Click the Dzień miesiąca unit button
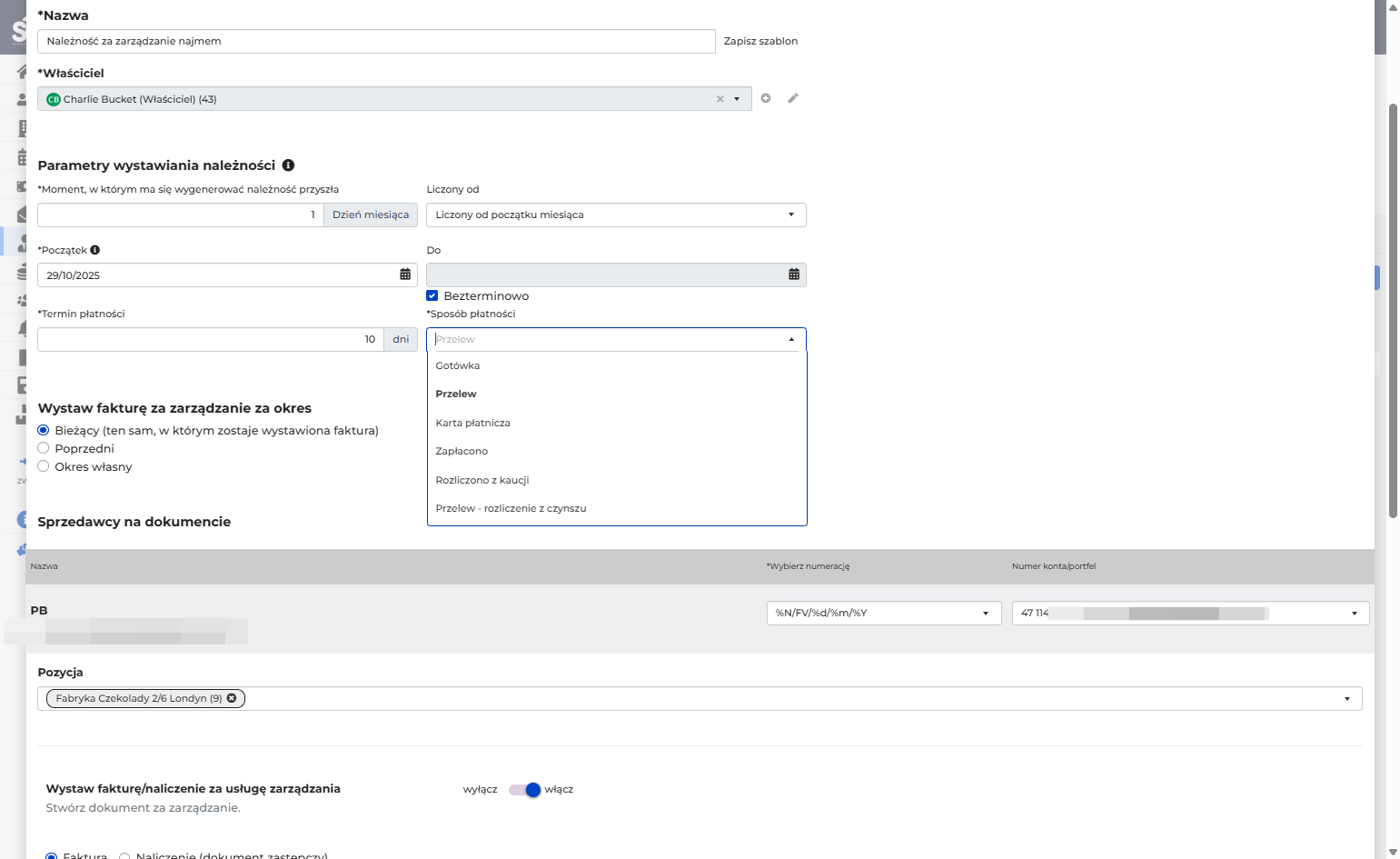Image resolution: width=1400 pixels, height=859 pixels. (x=371, y=215)
